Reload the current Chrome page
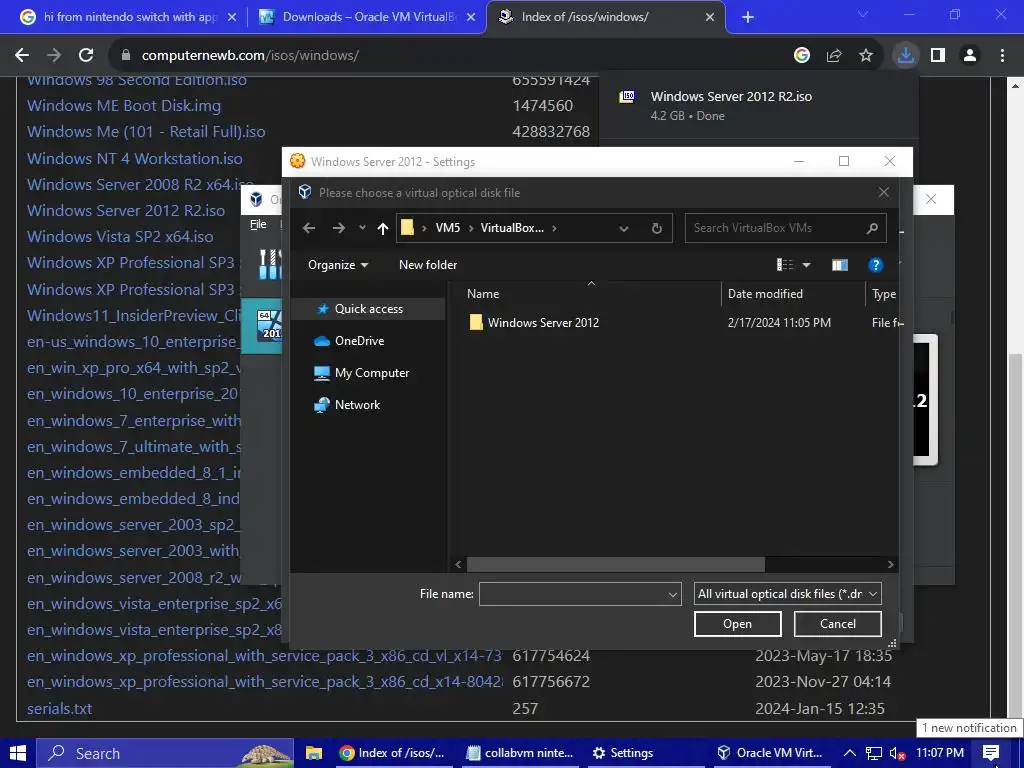1024x768 pixels. click(x=86, y=56)
